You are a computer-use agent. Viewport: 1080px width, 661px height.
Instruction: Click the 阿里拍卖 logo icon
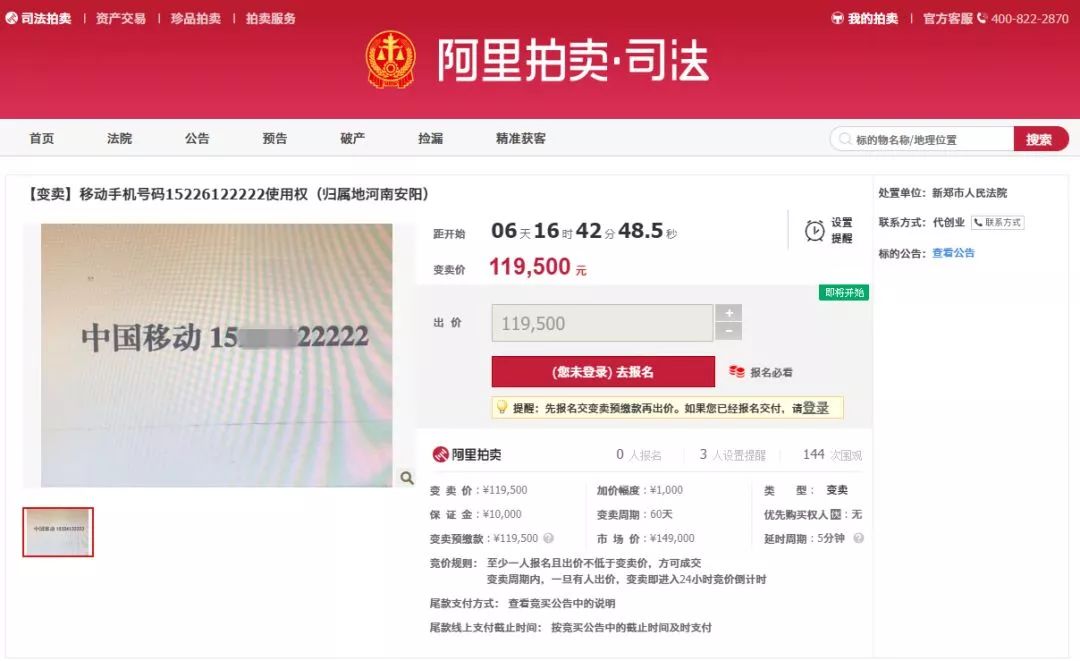pos(440,454)
